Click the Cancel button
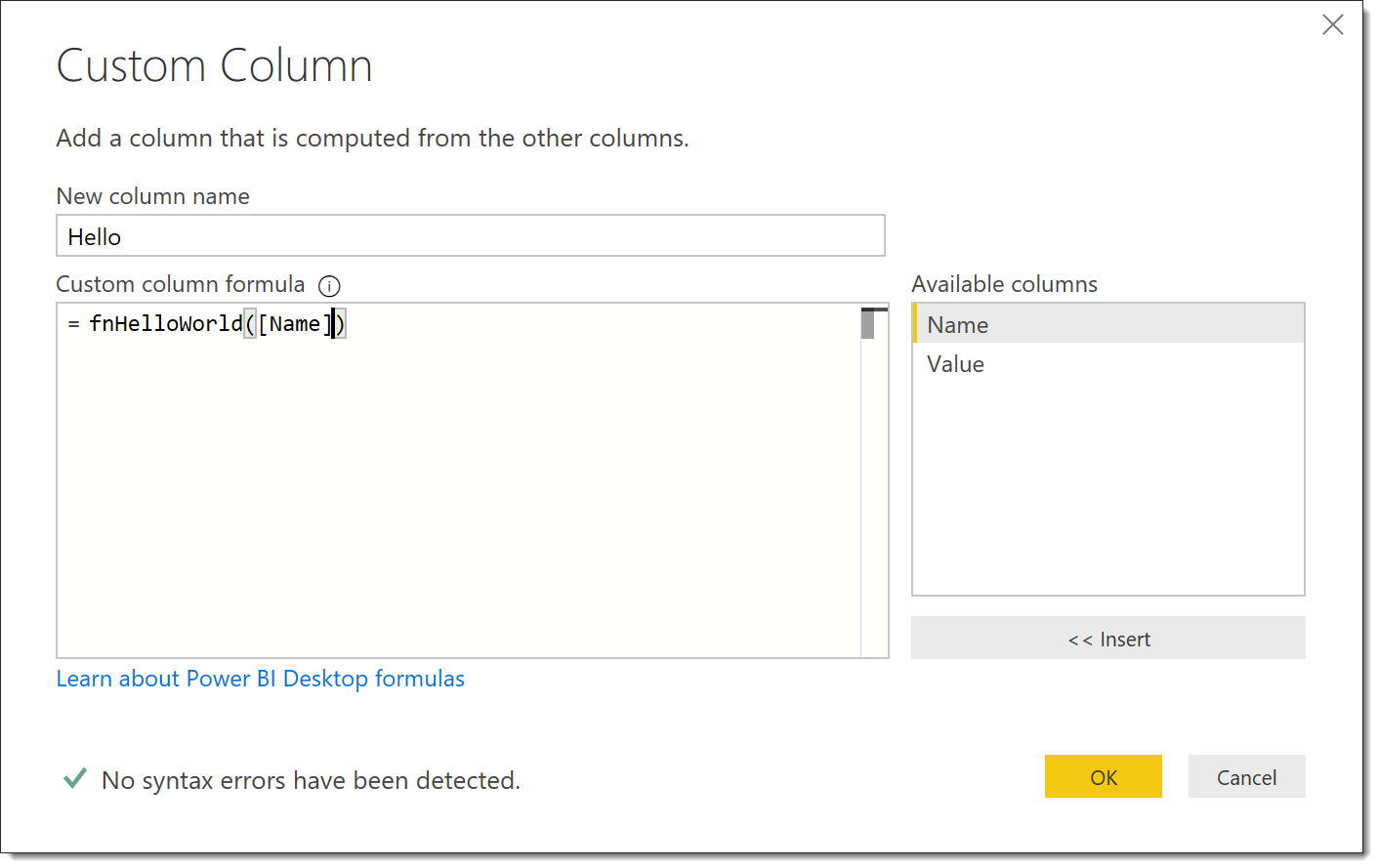This screenshot has width=1378, height=868. tap(1247, 777)
